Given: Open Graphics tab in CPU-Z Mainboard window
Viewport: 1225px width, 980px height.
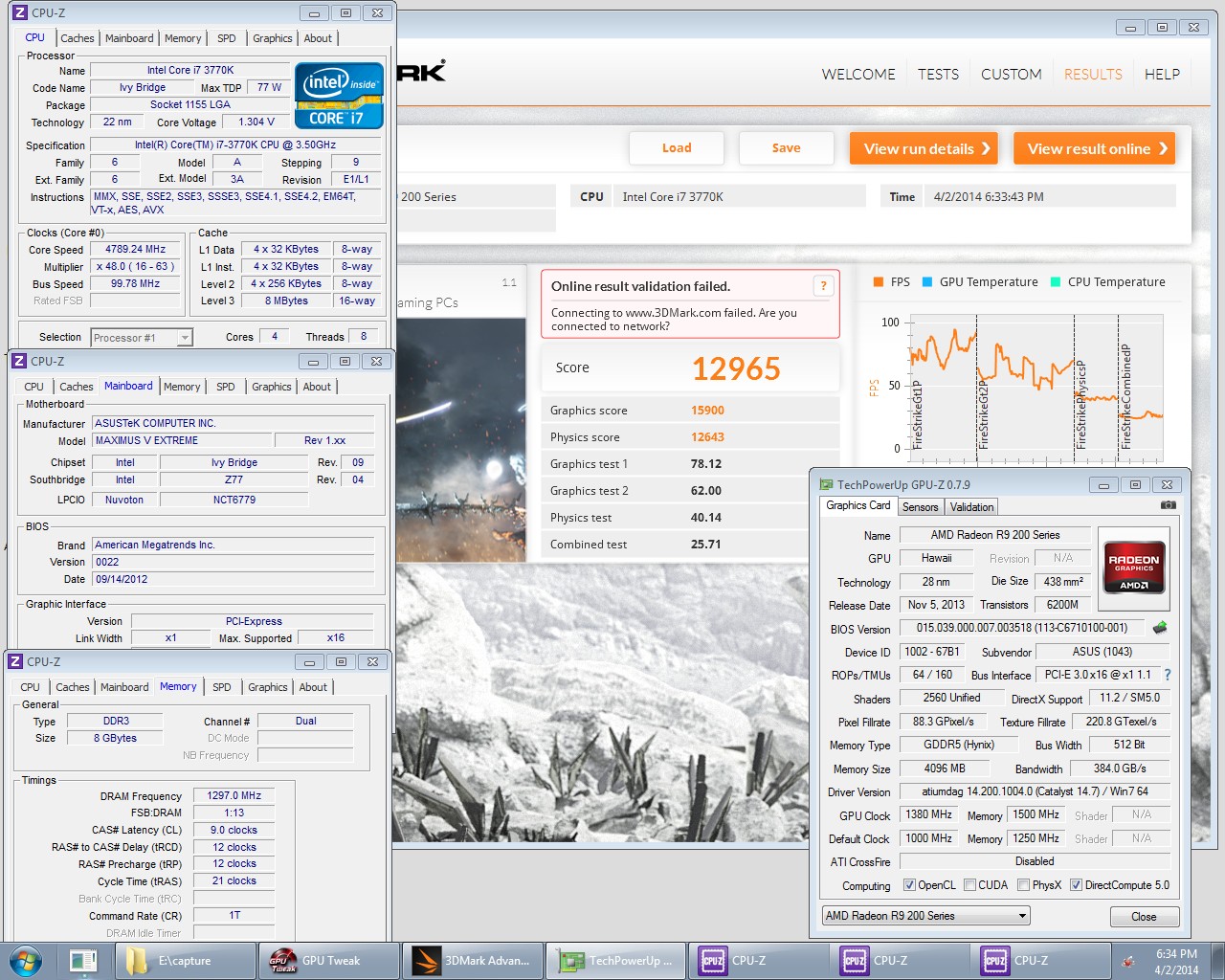Looking at the screenshot, I should (x=272, y=387).
